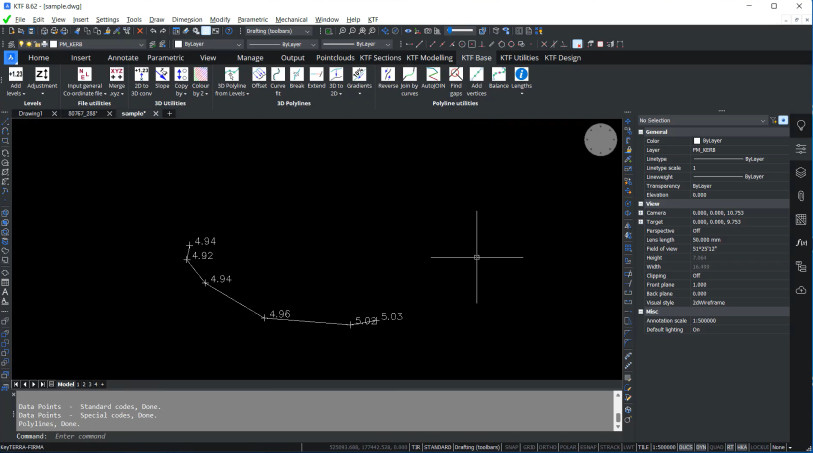This screenshot has height=453, width=813.
Task: Click the Undo arrow in toolbar
Action: pyautogui.click(x=153, y=31)
